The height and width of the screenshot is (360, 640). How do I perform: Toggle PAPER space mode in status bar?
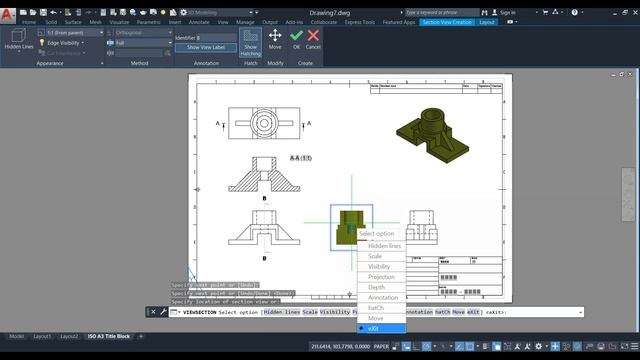pos(381,347)
